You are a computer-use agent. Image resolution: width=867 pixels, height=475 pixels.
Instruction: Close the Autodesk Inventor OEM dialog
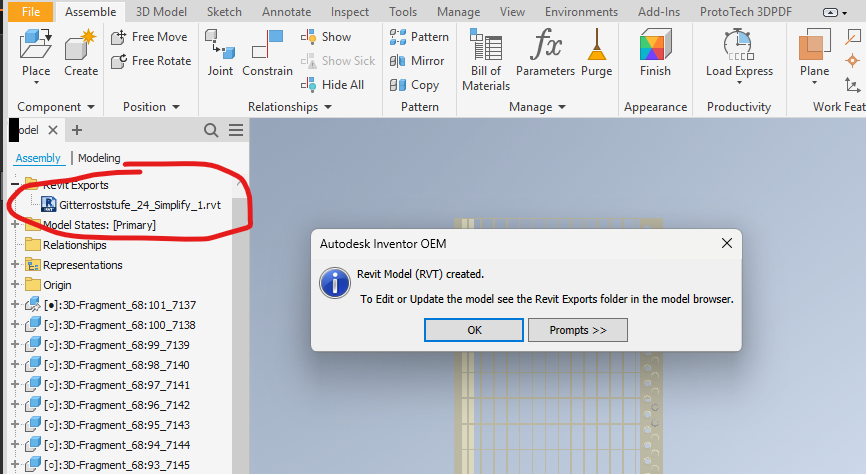pyautogui.click(x=727, y=243)
